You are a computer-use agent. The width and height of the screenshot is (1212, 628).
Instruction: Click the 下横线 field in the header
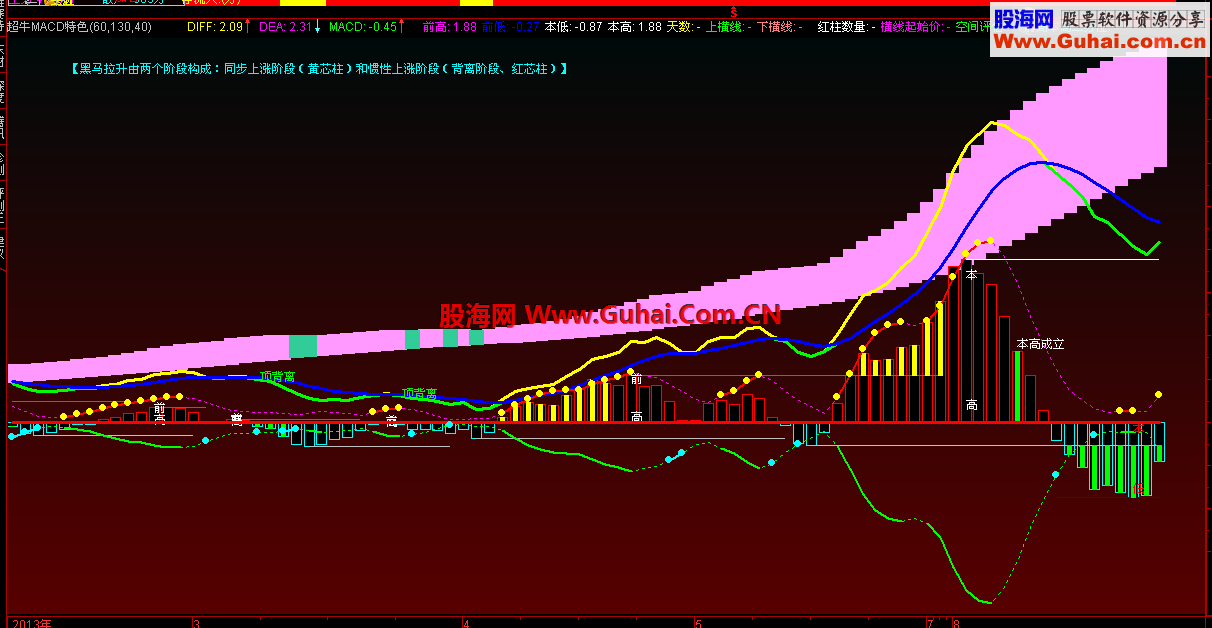click(779, 27)
